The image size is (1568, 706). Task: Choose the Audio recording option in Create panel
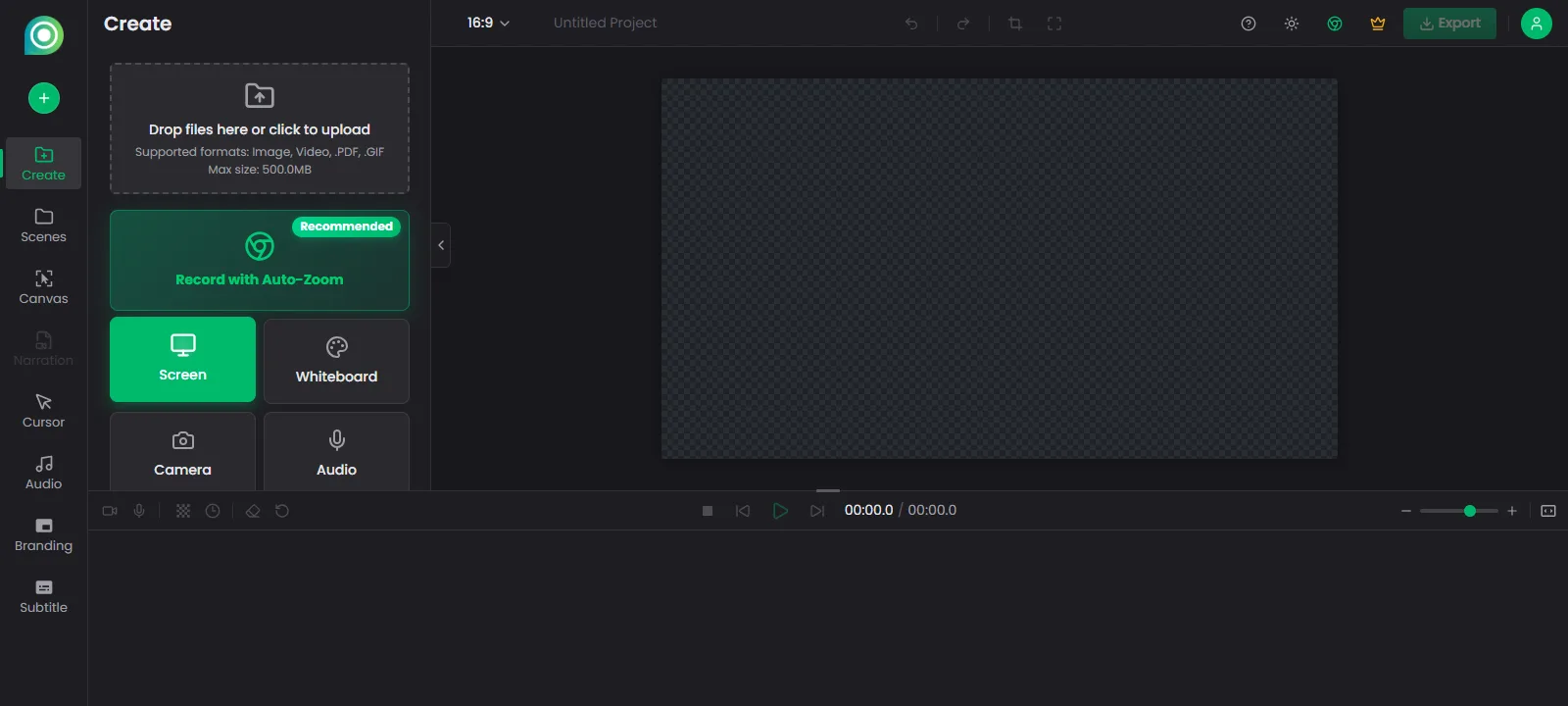click(336, 452)
